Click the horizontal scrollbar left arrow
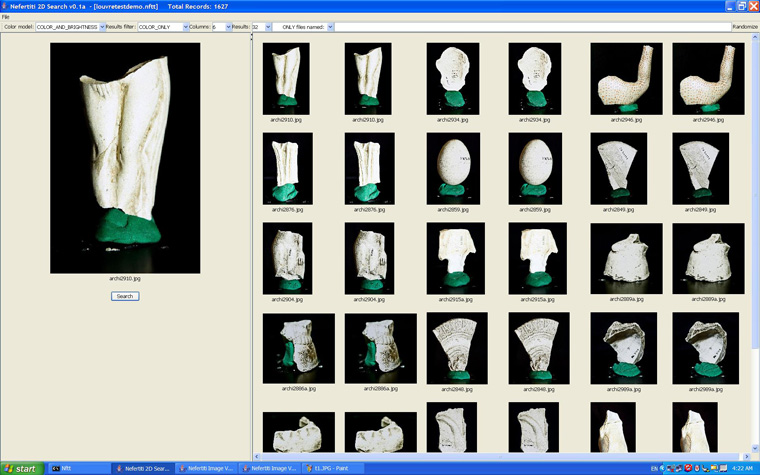760x475 pixels. pyautogui.click(x=257, y=457)
